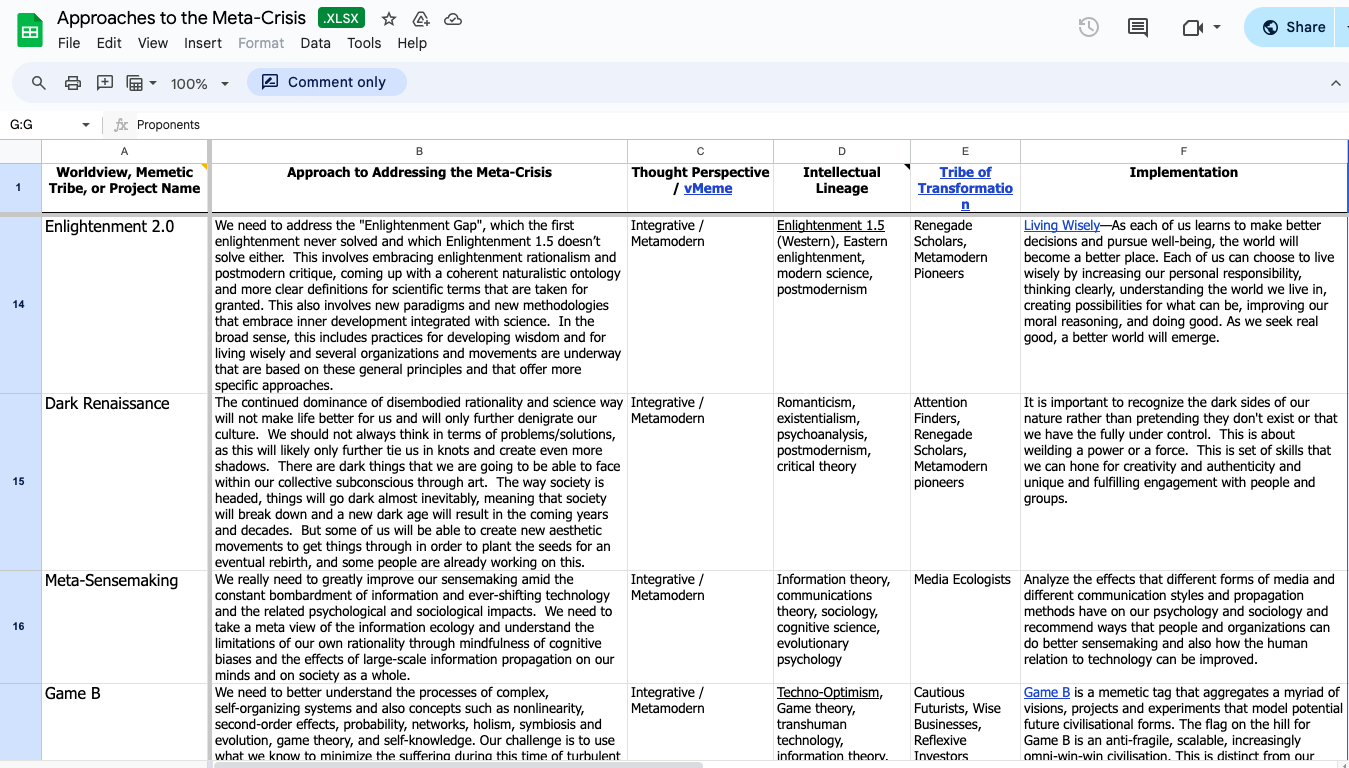
Task: Open the 100% zoom dropdown
Action: click(x=197, y=82)
